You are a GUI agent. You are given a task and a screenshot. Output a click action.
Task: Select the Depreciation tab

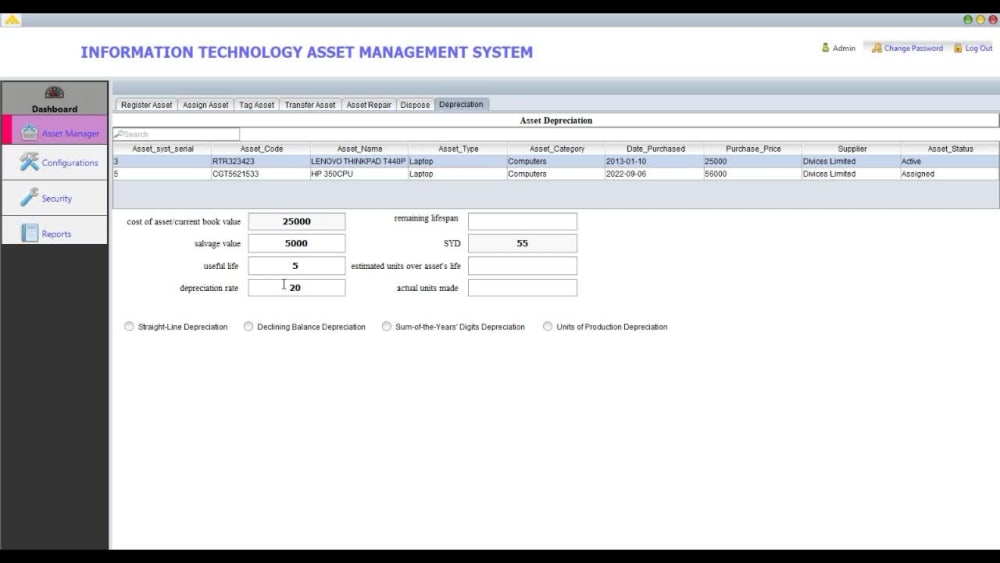tap(461, 104)
